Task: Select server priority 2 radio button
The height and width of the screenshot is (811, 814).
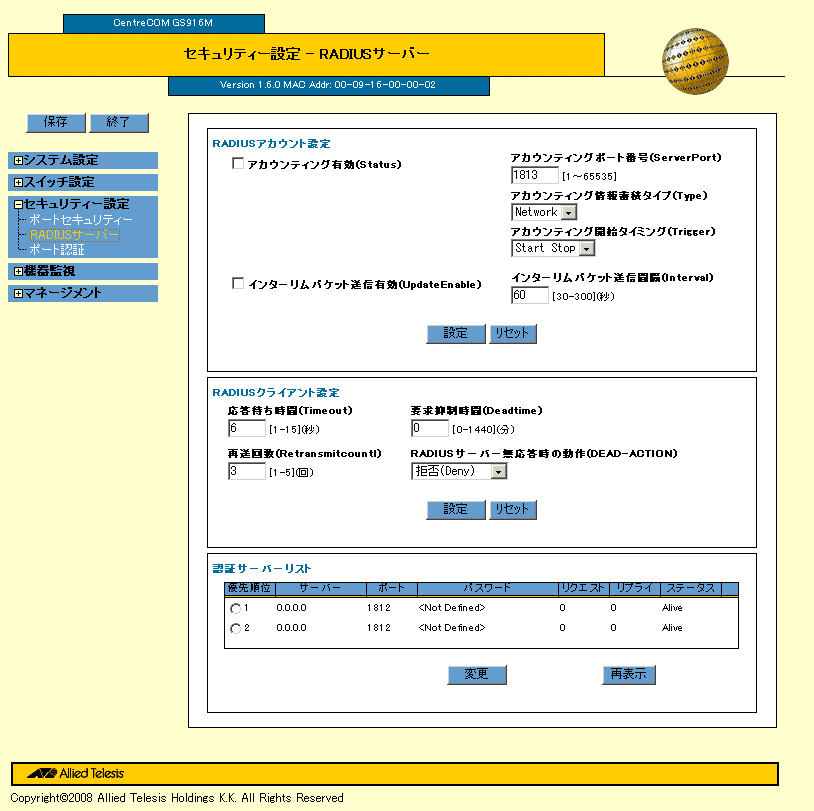Action: (x=235, y=629)
